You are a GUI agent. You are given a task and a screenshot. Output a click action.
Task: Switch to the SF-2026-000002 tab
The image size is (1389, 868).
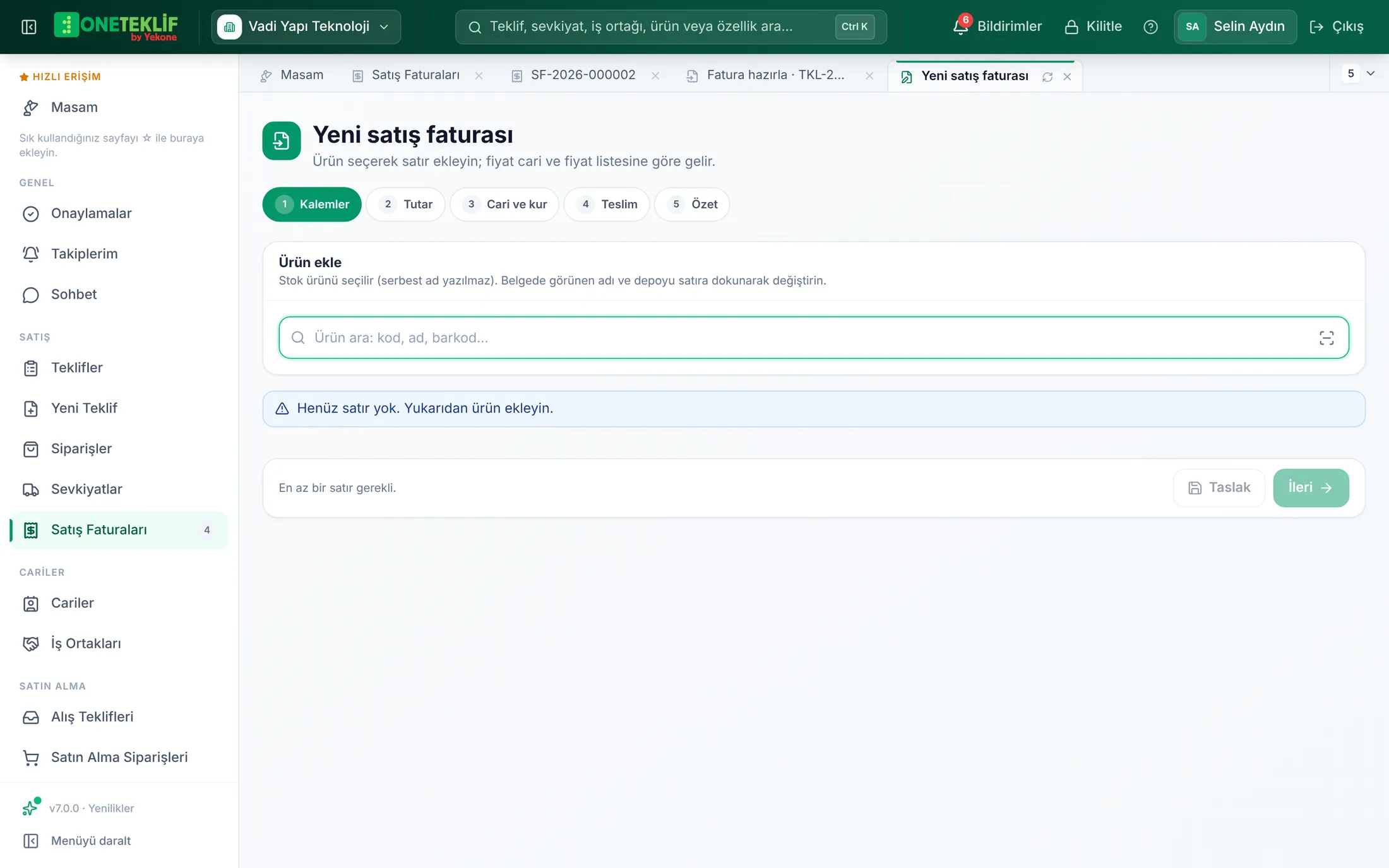pyautogui.click(x=575, y=75)
